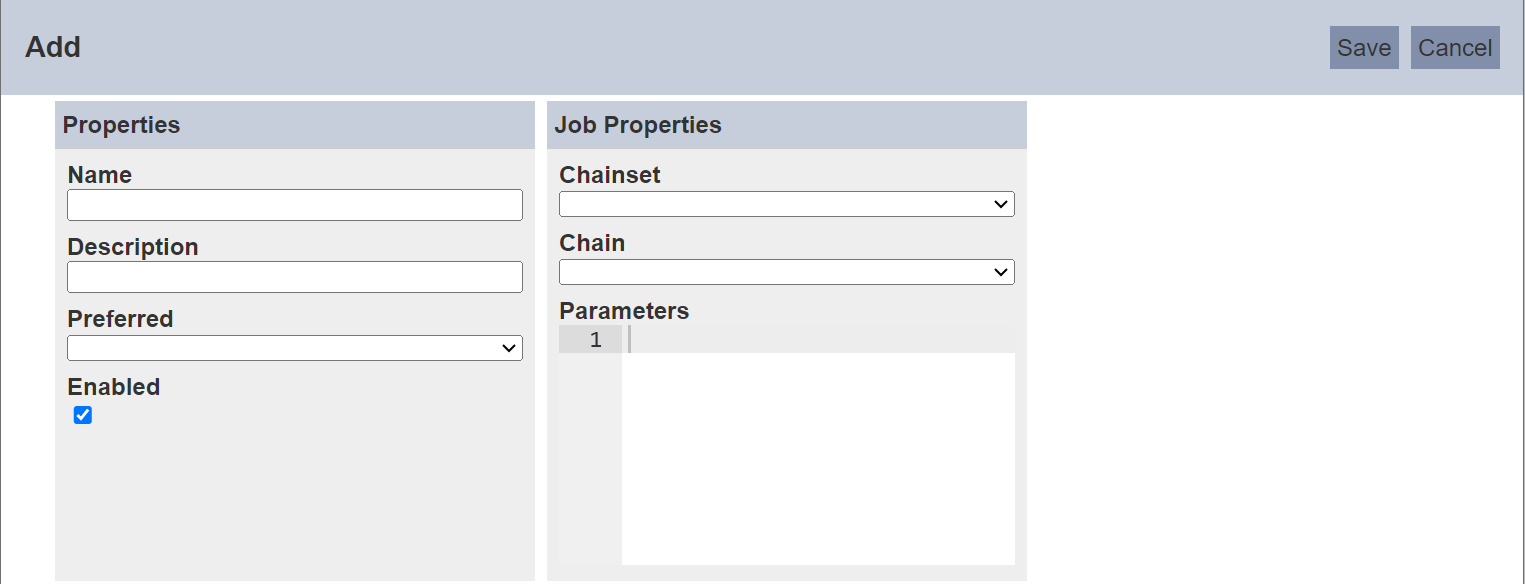
Task: Click the Enabled label
Action: [x=114, y=387]
